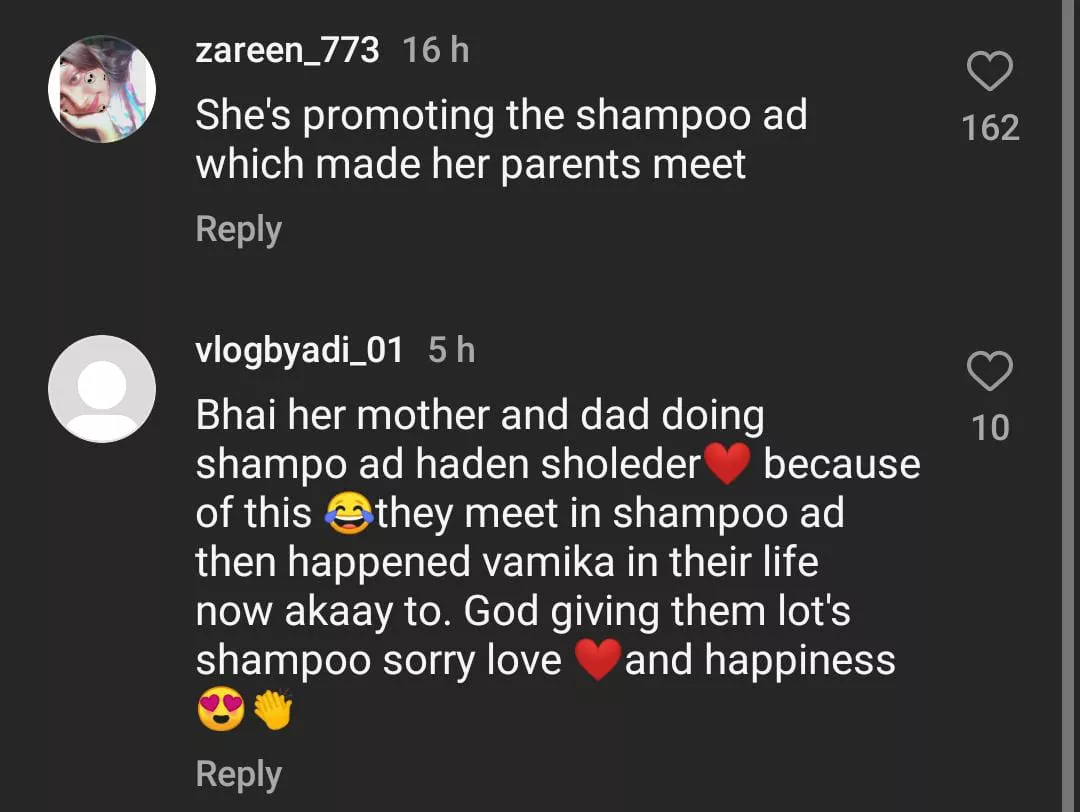The image size is (1080, 812).
Task: Click the red heart after "sholeder"
Action: [729, 464]
